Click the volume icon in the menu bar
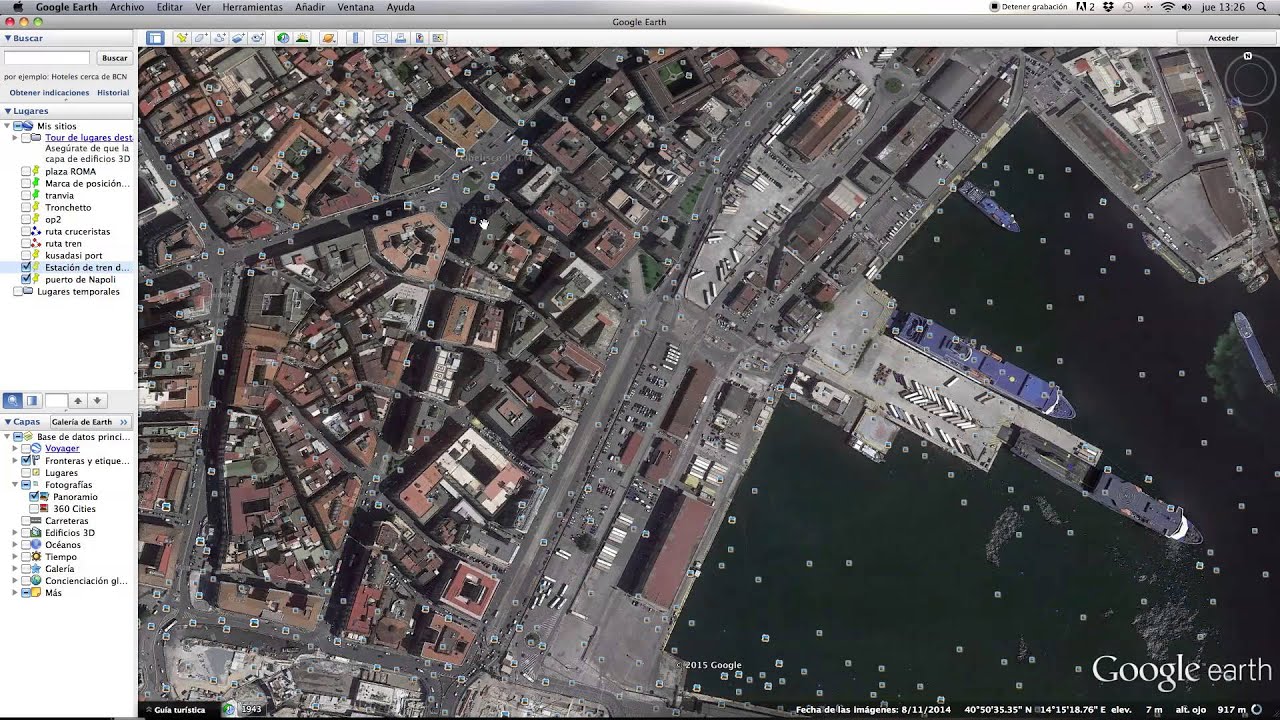 pyautogui.click(x=1187, y=7)
